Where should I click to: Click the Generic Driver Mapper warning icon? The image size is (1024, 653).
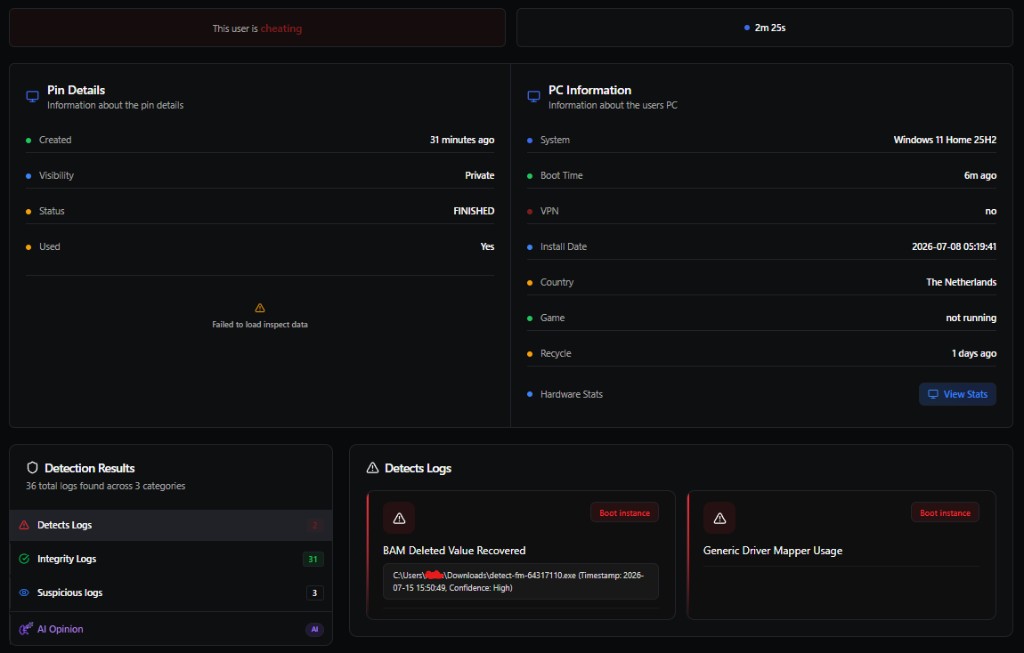pos(720,518)
